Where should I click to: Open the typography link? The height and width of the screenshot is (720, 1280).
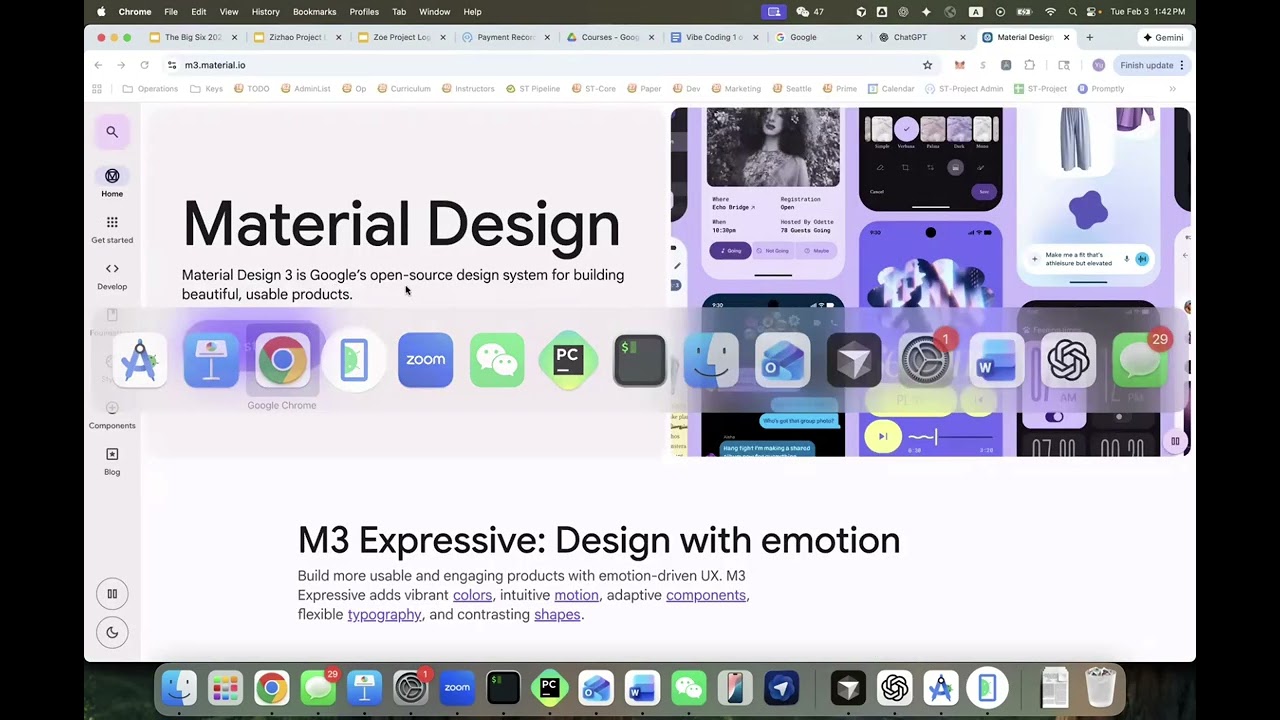point(384,614)
